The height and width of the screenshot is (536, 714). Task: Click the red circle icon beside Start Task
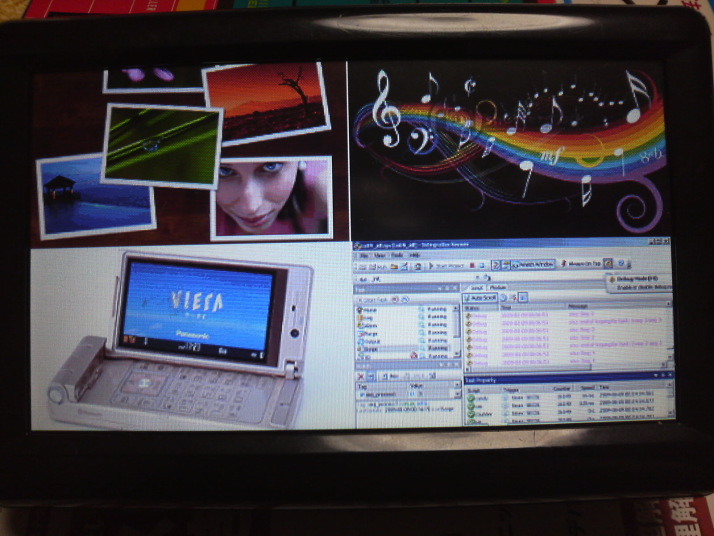click(395, 300)
